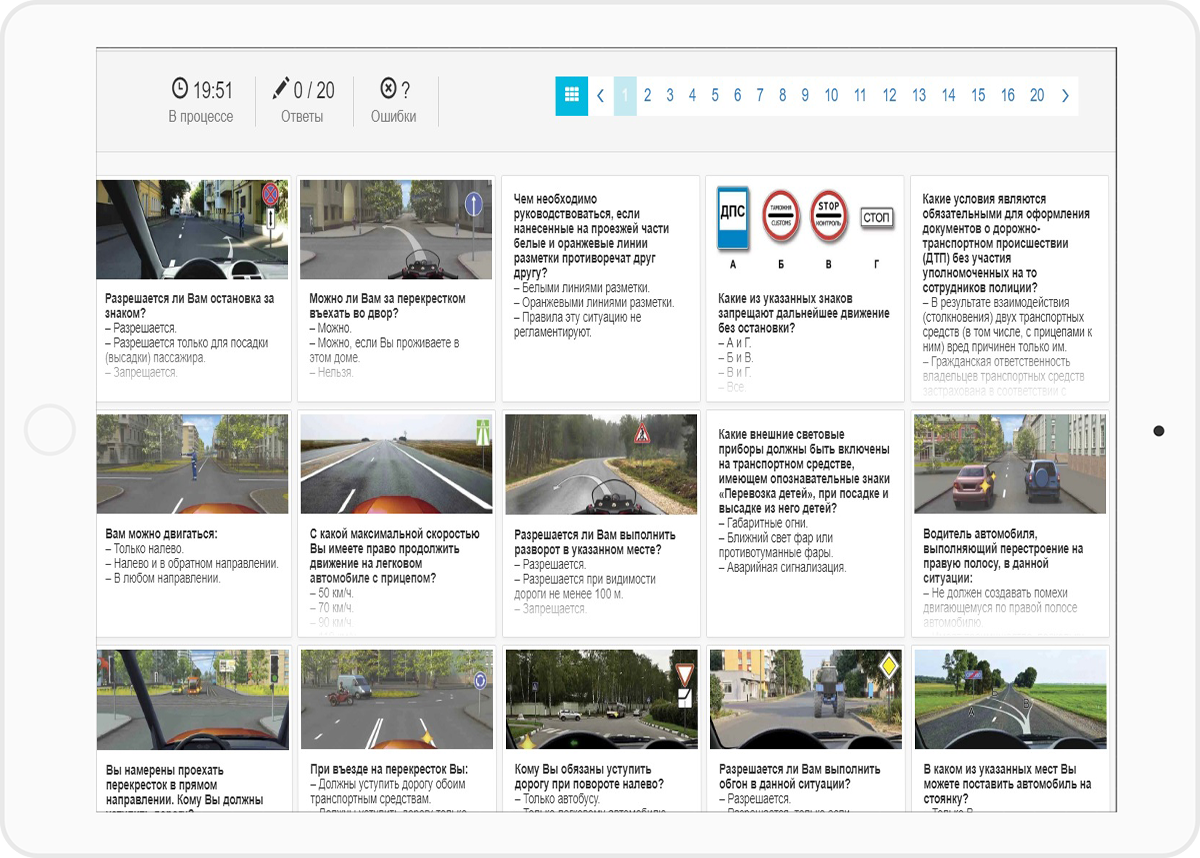
Task: Click answer 'Можно, если Вы проживаете в этом доме'
Action: (x=384, y=350)
